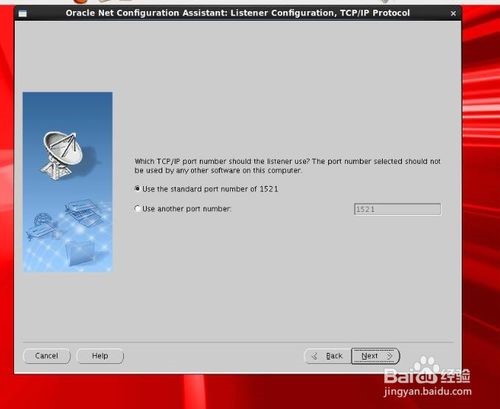500x409 pixels.
Task: Open the window menu icon in title bar
Action: pos(23,13)
